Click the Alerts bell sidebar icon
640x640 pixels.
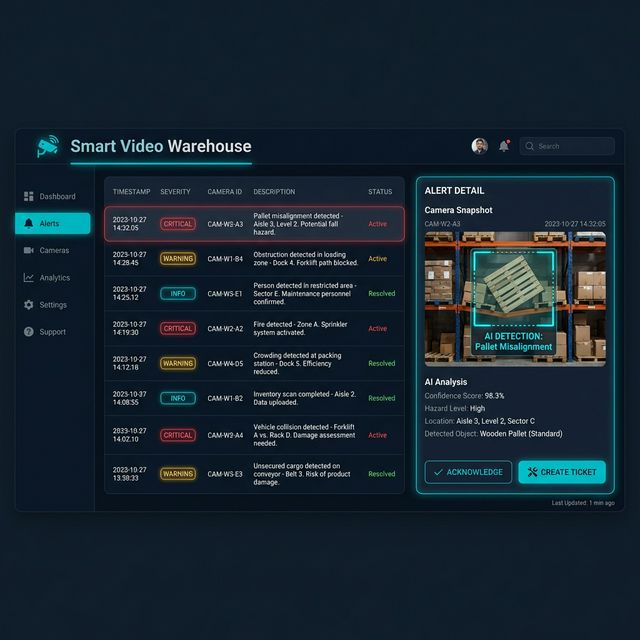point(29,223)
